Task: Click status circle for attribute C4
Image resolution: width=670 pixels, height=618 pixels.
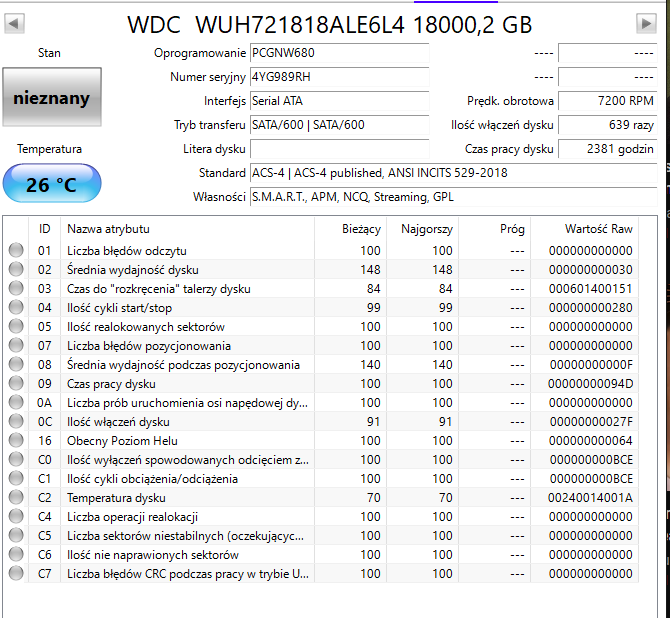Action: pyautogui.click(x=16, y=516)
